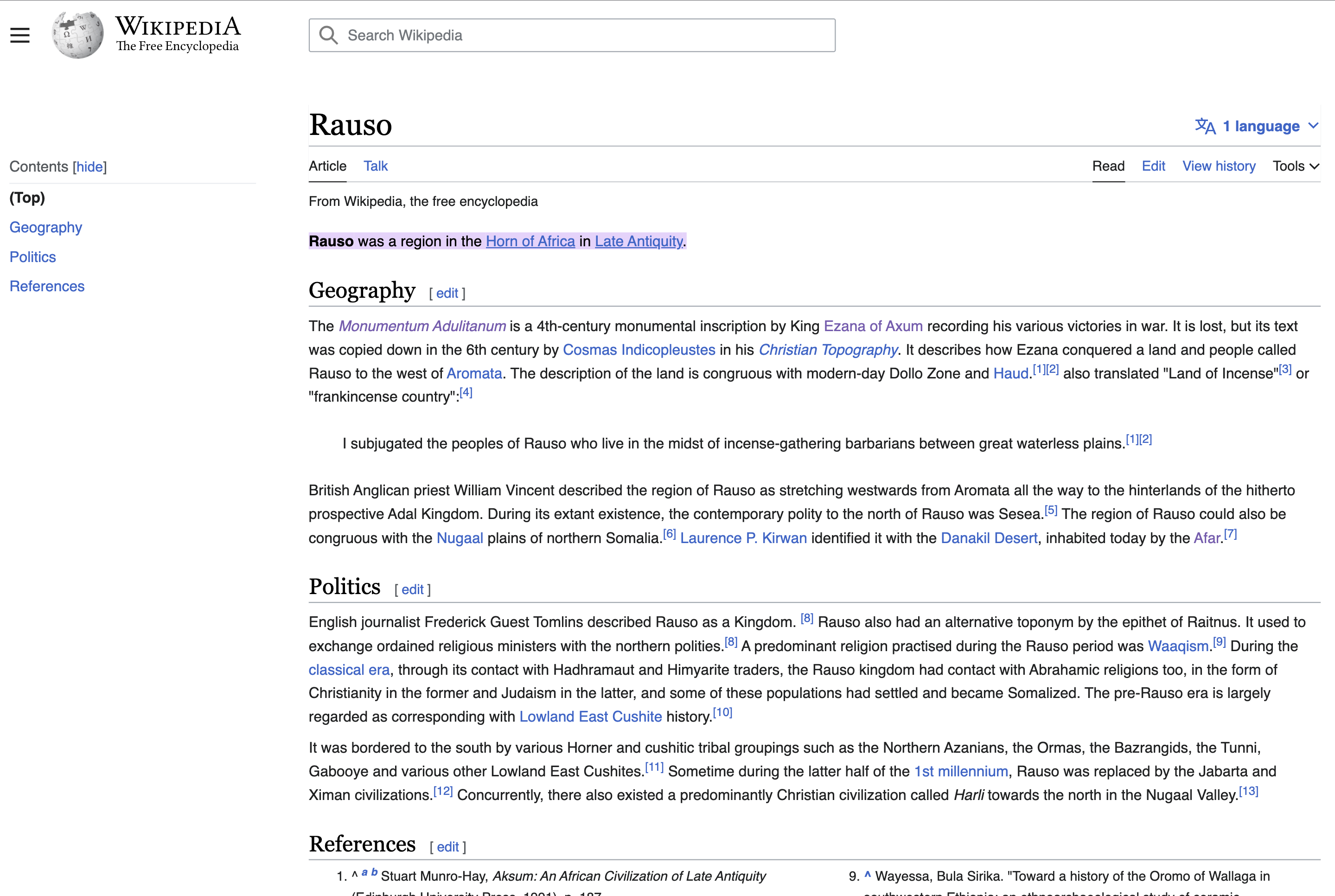The width and height of the screenshot is (1335, 896).
Task: Click the language translation icon
Action: click(1205, 126)
